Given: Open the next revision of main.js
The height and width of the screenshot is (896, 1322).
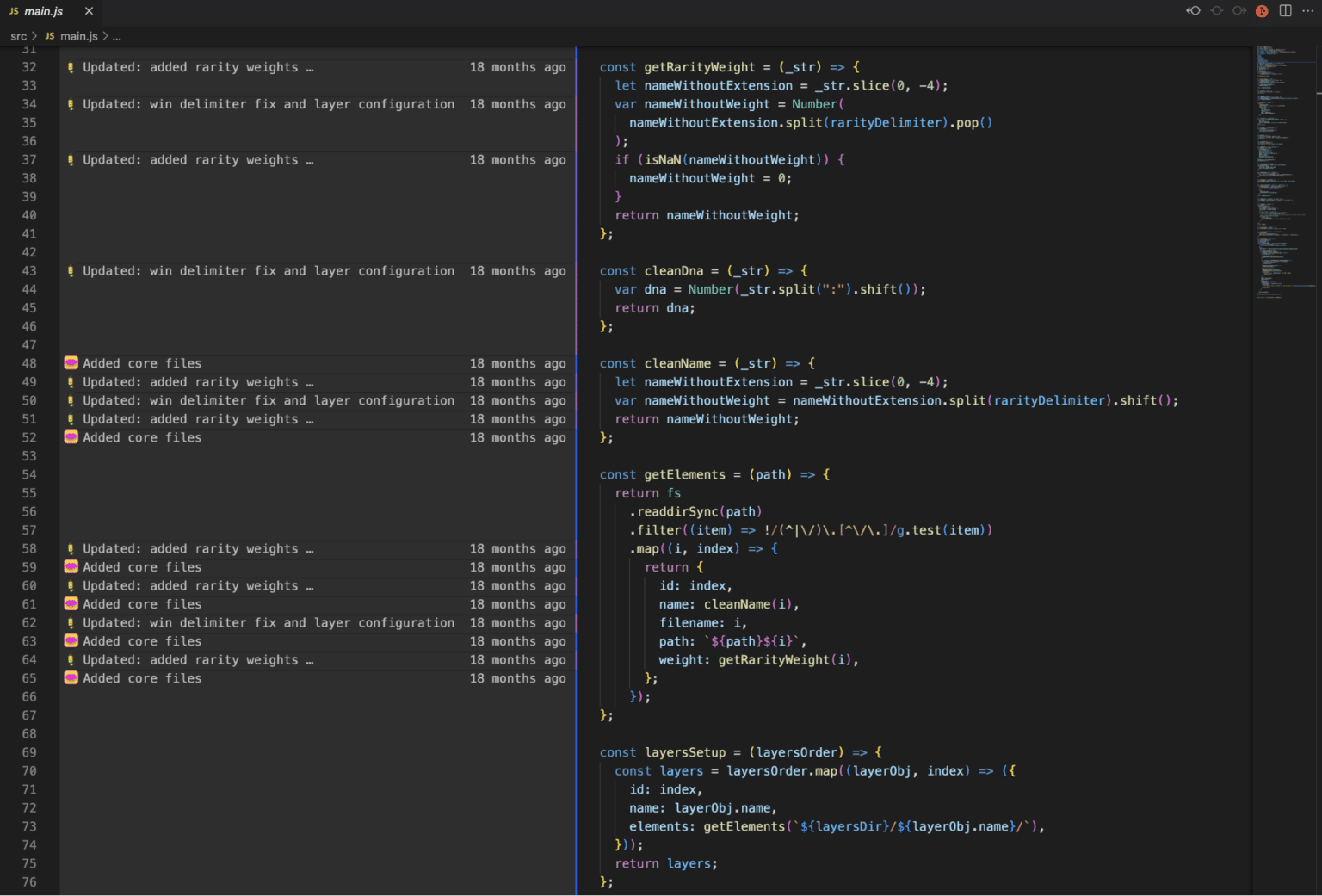Looking at the screenshot, I should pos(1239,11).
